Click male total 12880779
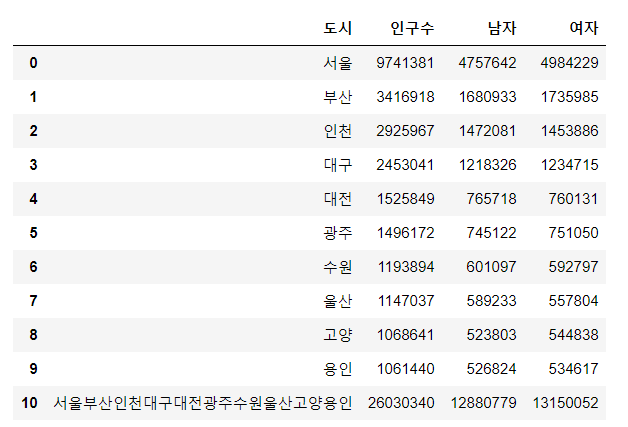This screenshot has width=628, height=427. click(483, 403)
